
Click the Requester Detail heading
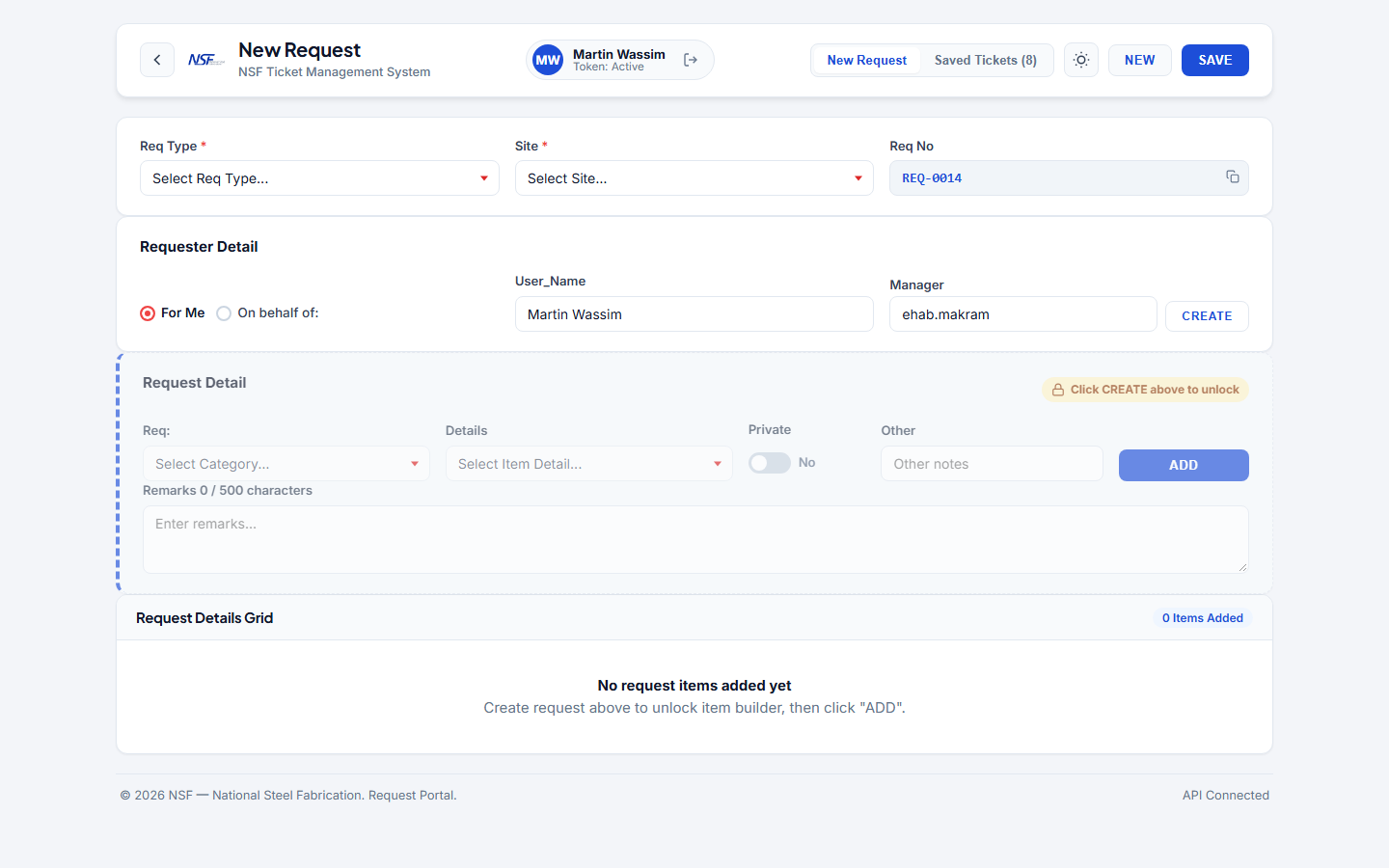[x=199, y=247]
